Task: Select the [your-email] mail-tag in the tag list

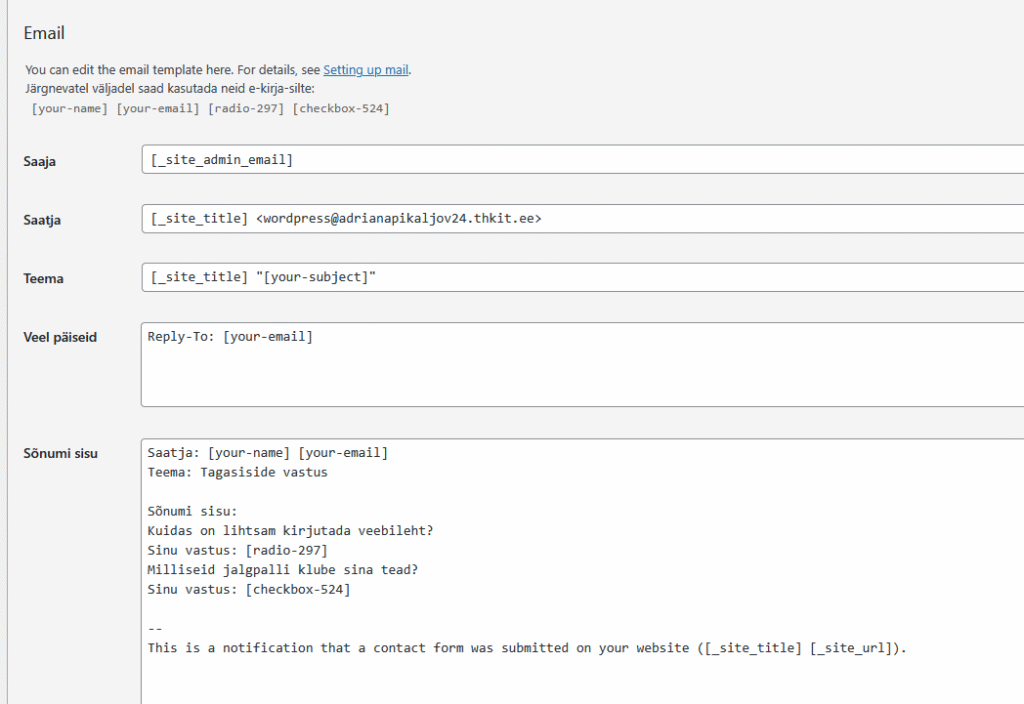Action: coord(158,108)
